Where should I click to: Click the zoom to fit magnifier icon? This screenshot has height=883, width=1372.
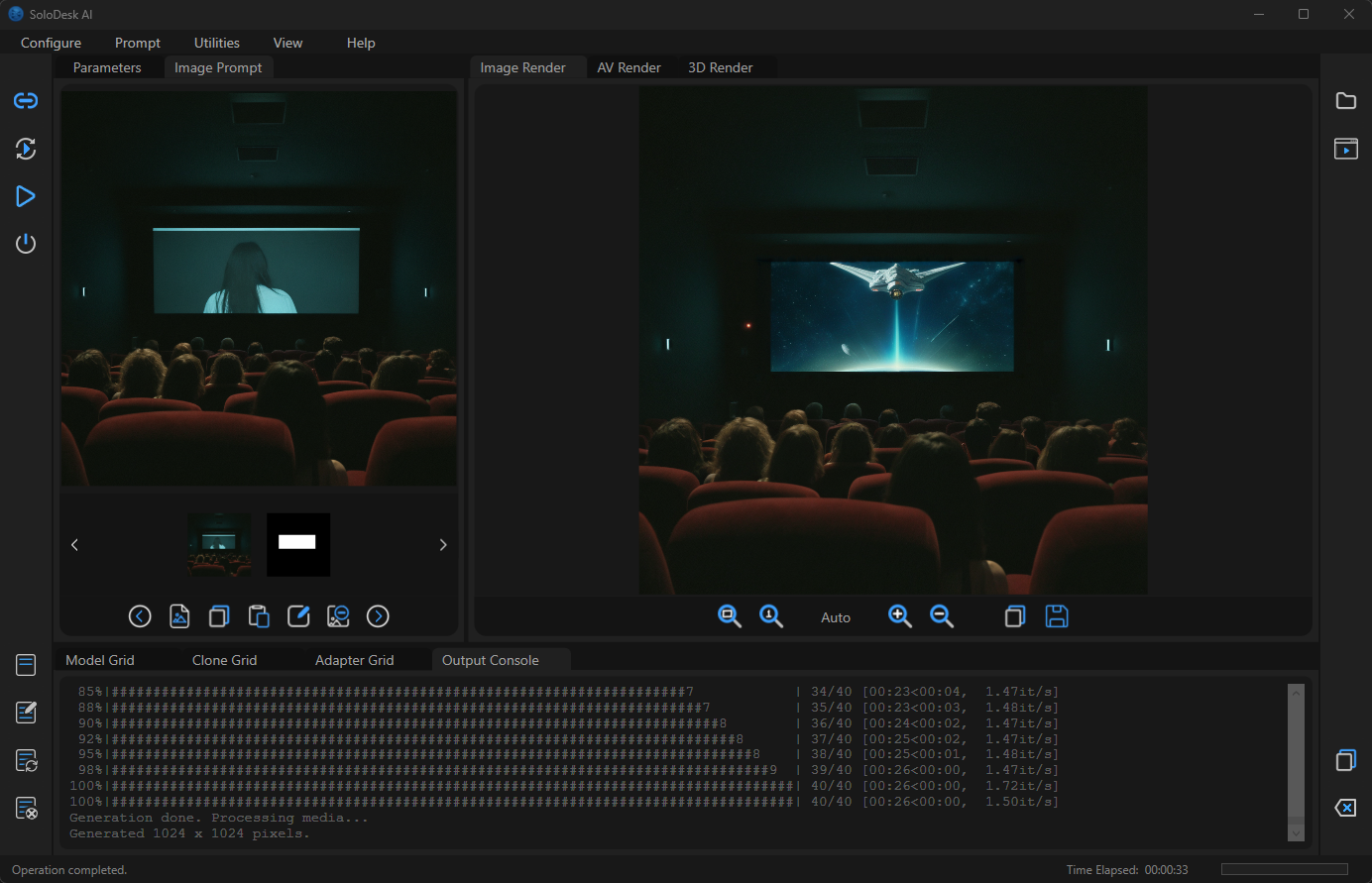[730, 616]
